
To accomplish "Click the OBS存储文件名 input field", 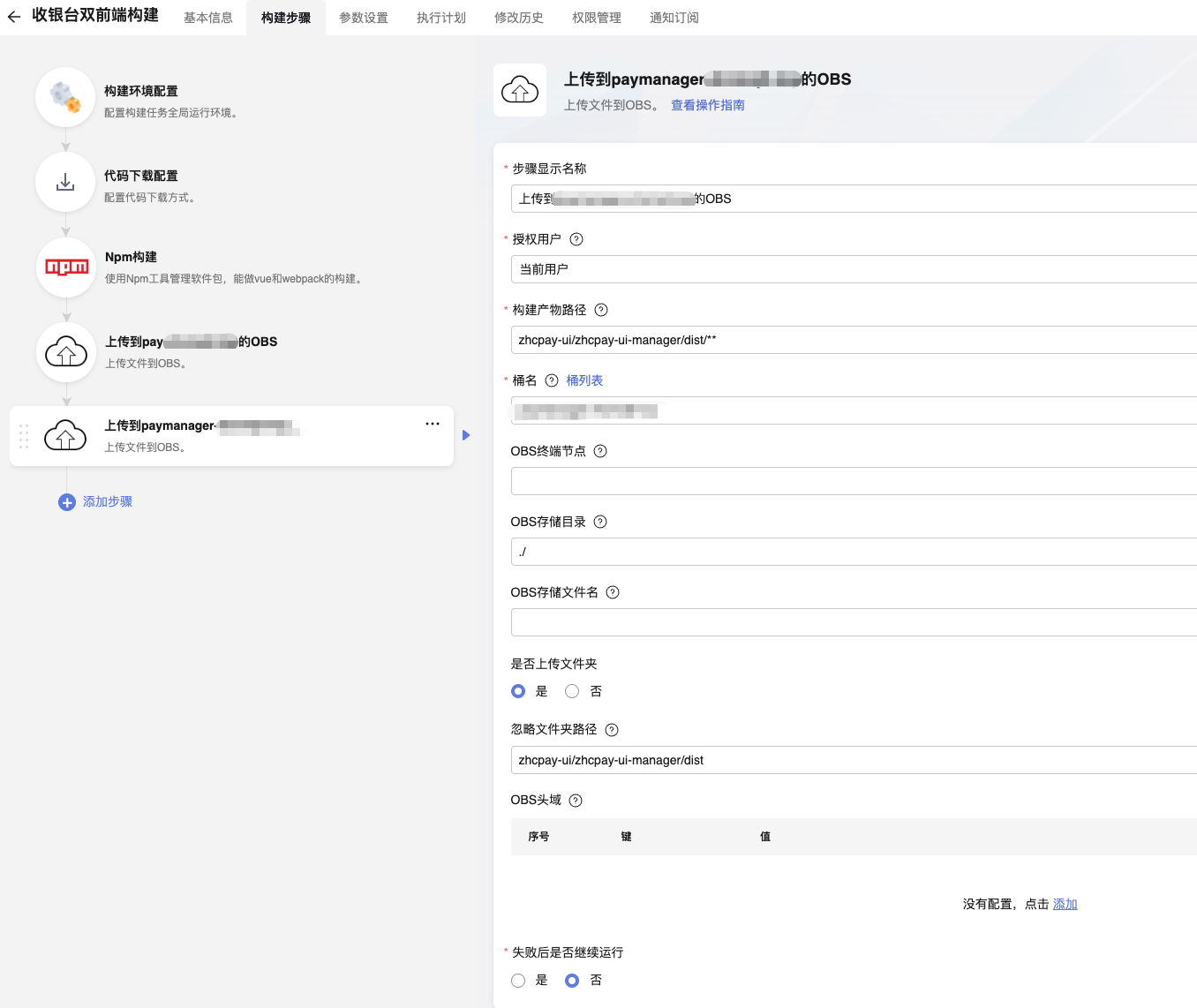I will click(x=854, y=622).
